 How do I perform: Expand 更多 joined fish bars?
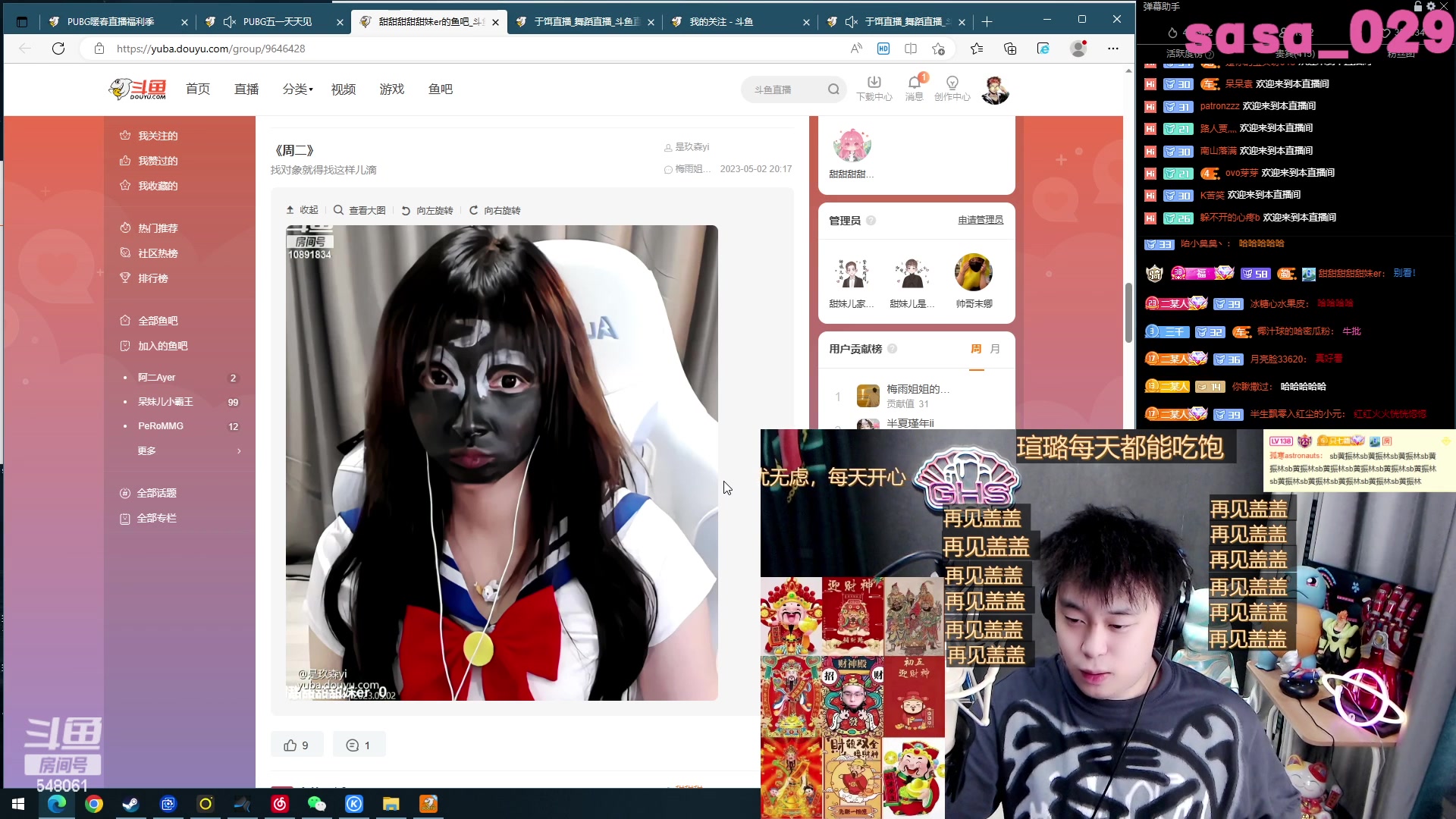189,450
